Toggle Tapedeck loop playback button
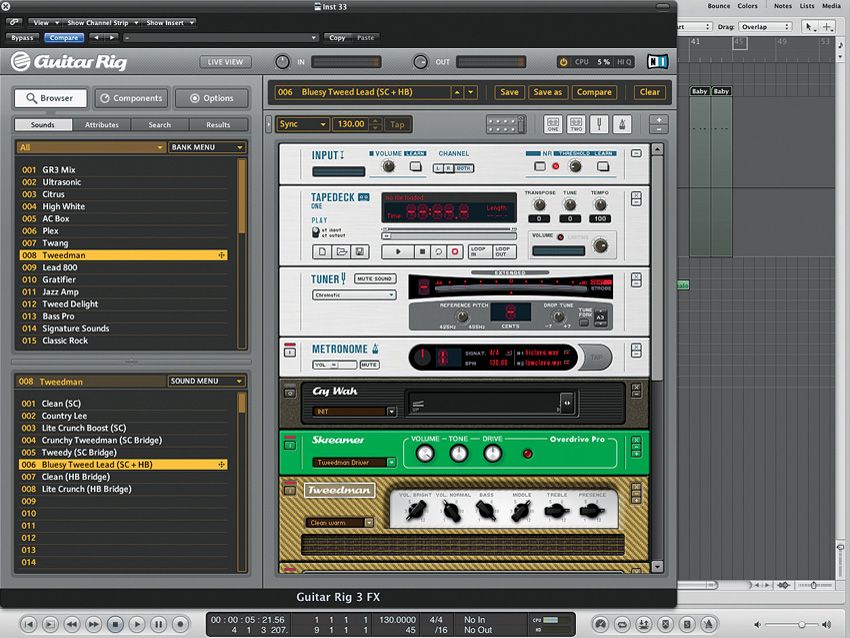The height and width of the screenshot is (638, 850). click(438, 252)
